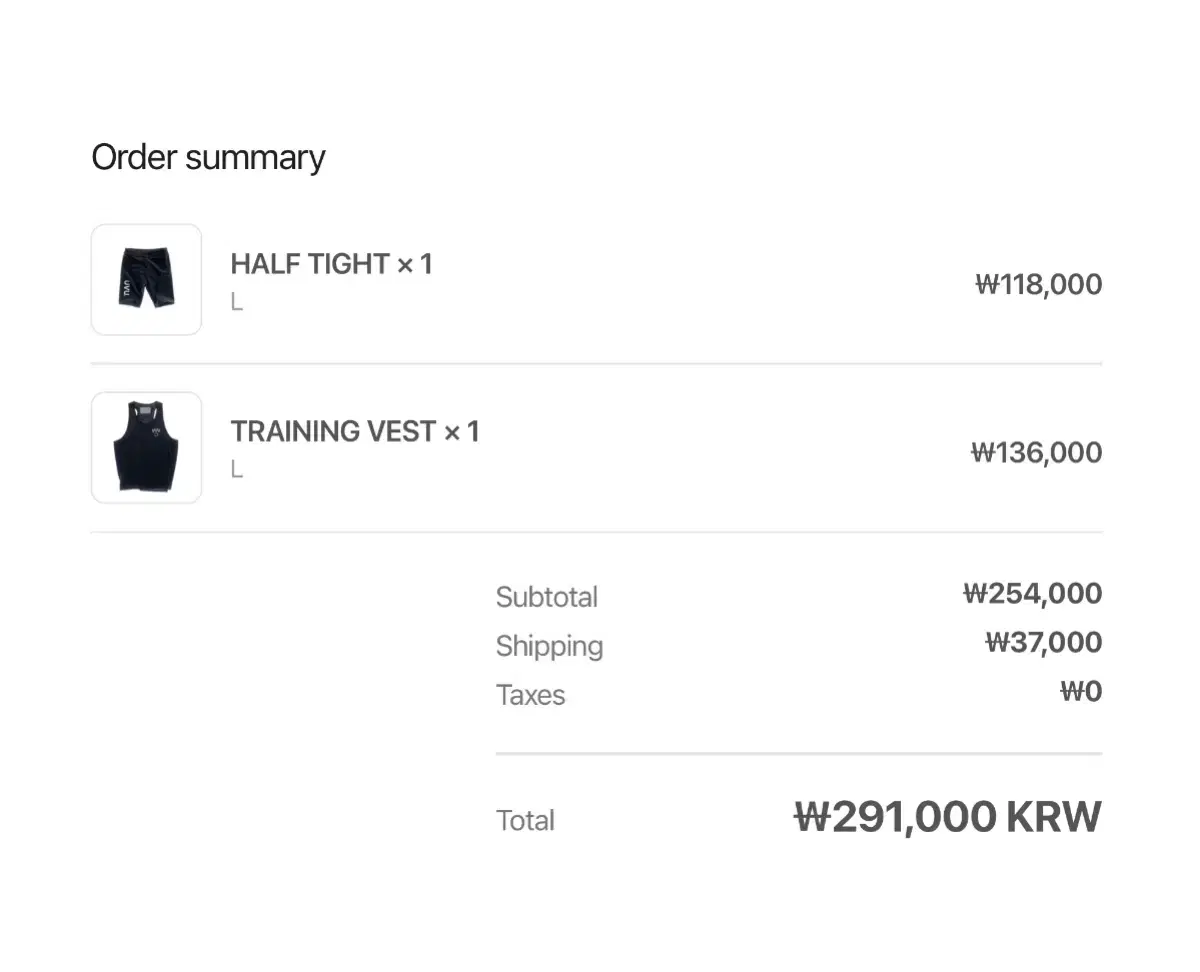The width and height of the screenshot is (1200, 972).
Task: Click the ₩254,000 subtotal amount
Action: point(1032,594)
